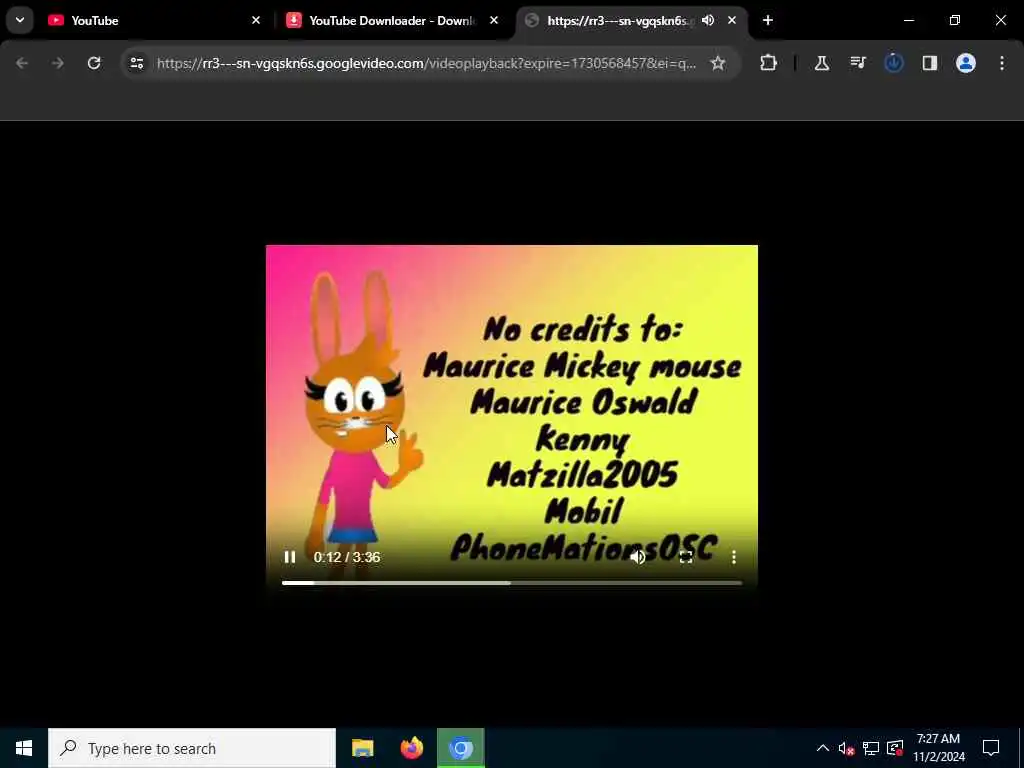The image size is (1024, 768).
Task: Select Chrome in the taskbar
Action: pos(460,748)
